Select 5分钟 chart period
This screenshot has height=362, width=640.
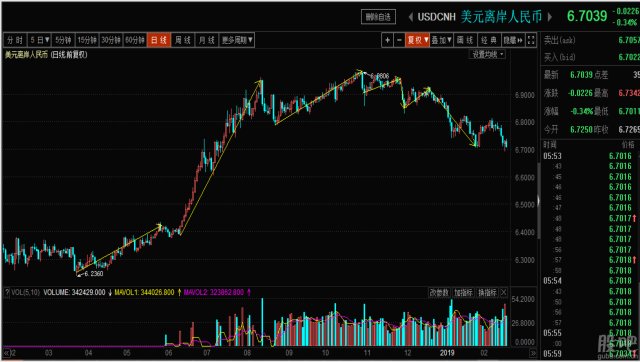click(63, 40)
